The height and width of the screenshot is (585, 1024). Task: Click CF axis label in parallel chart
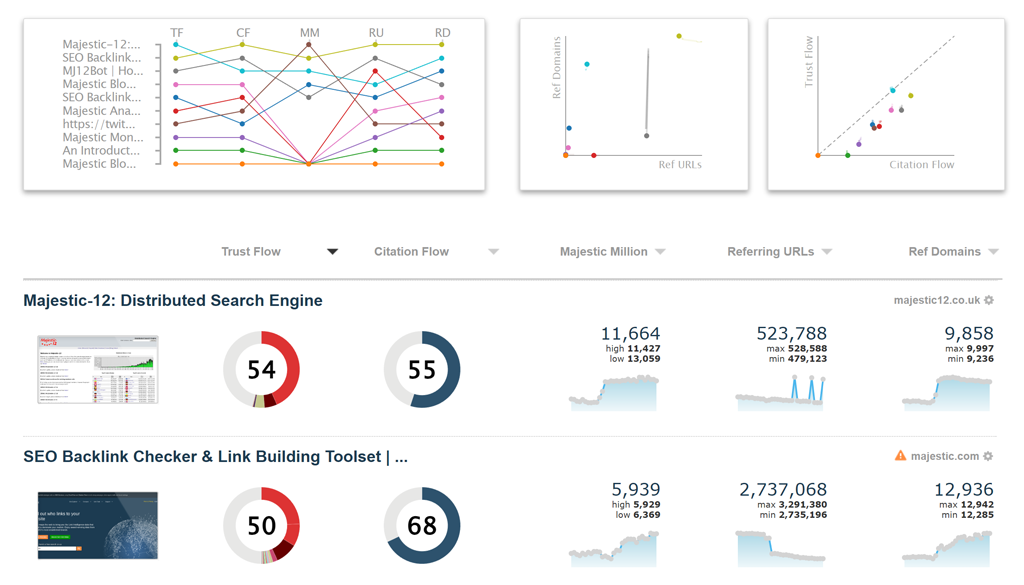pos(243,32)
